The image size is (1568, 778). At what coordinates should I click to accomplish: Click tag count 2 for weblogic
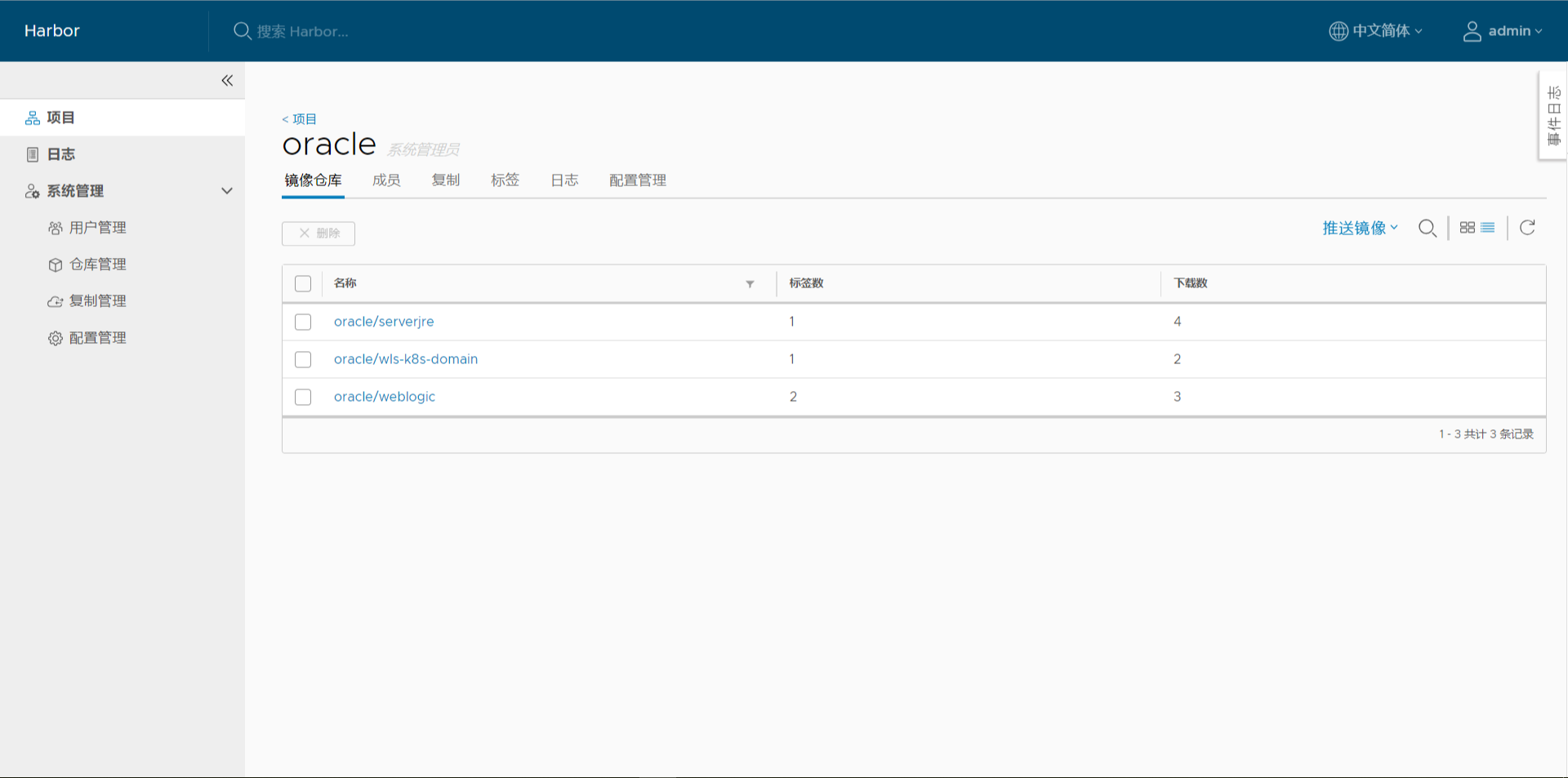793,397
